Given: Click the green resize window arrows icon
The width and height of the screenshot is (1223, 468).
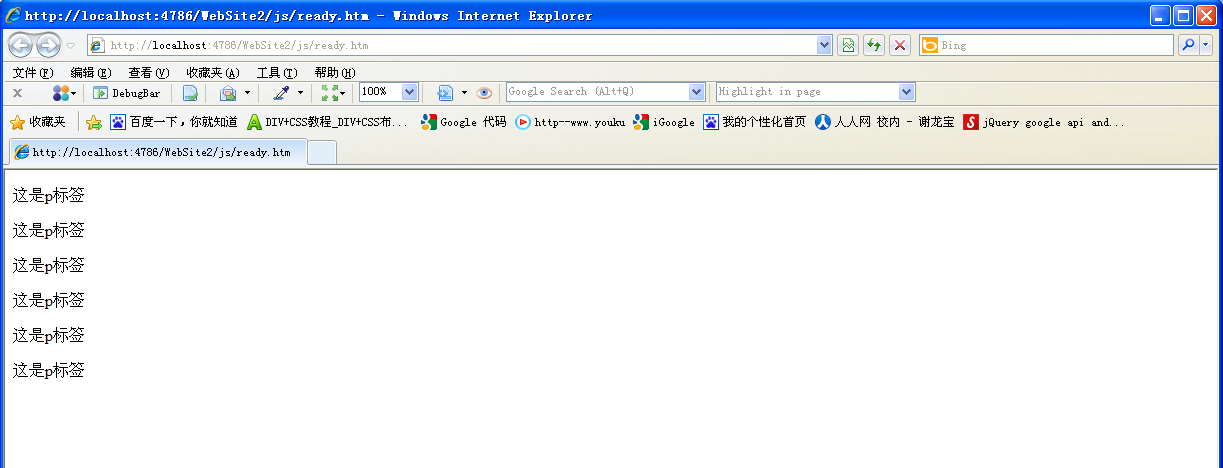Looking at the screenshot, I should [330, 92].
